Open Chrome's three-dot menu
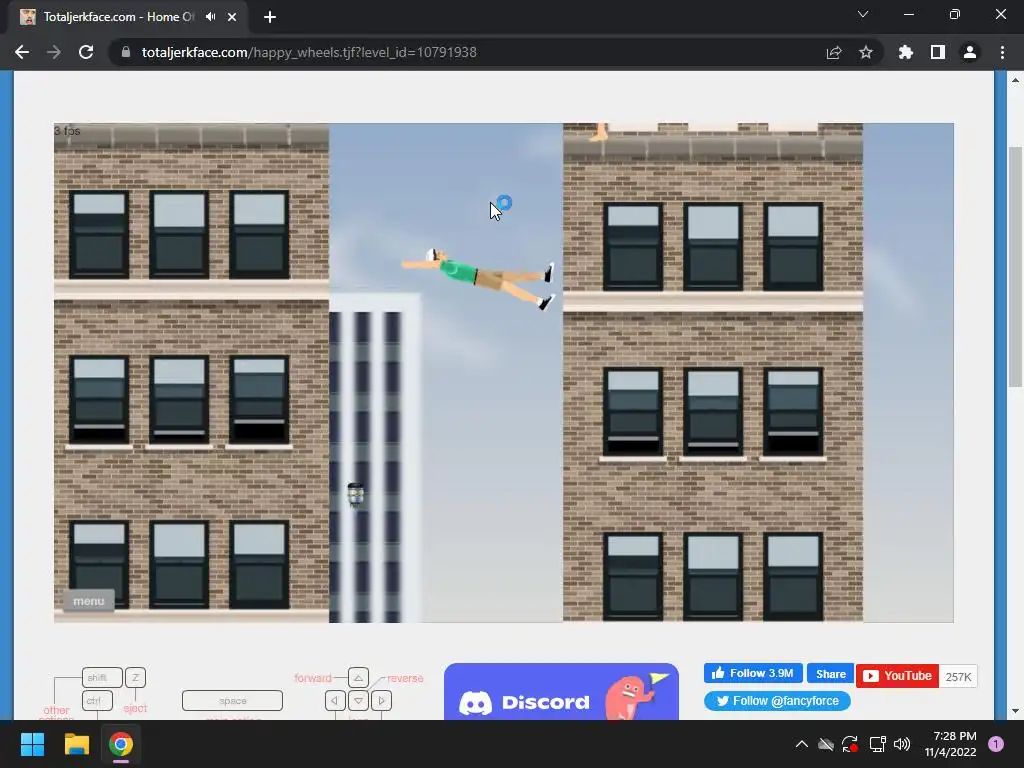This screenshot has height=768, width=1024. pyautogui.click(x=1002, y=52)
